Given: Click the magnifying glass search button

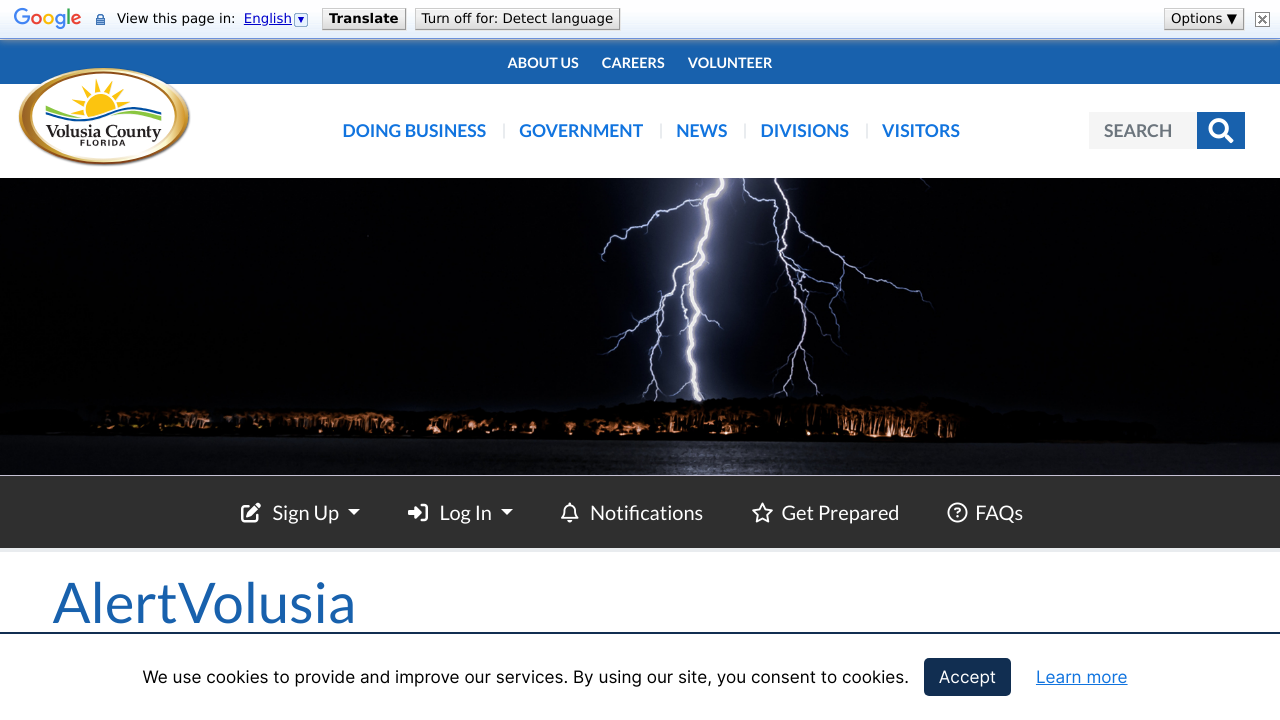Looking at the screenshot, I should tap(1221, 130).
